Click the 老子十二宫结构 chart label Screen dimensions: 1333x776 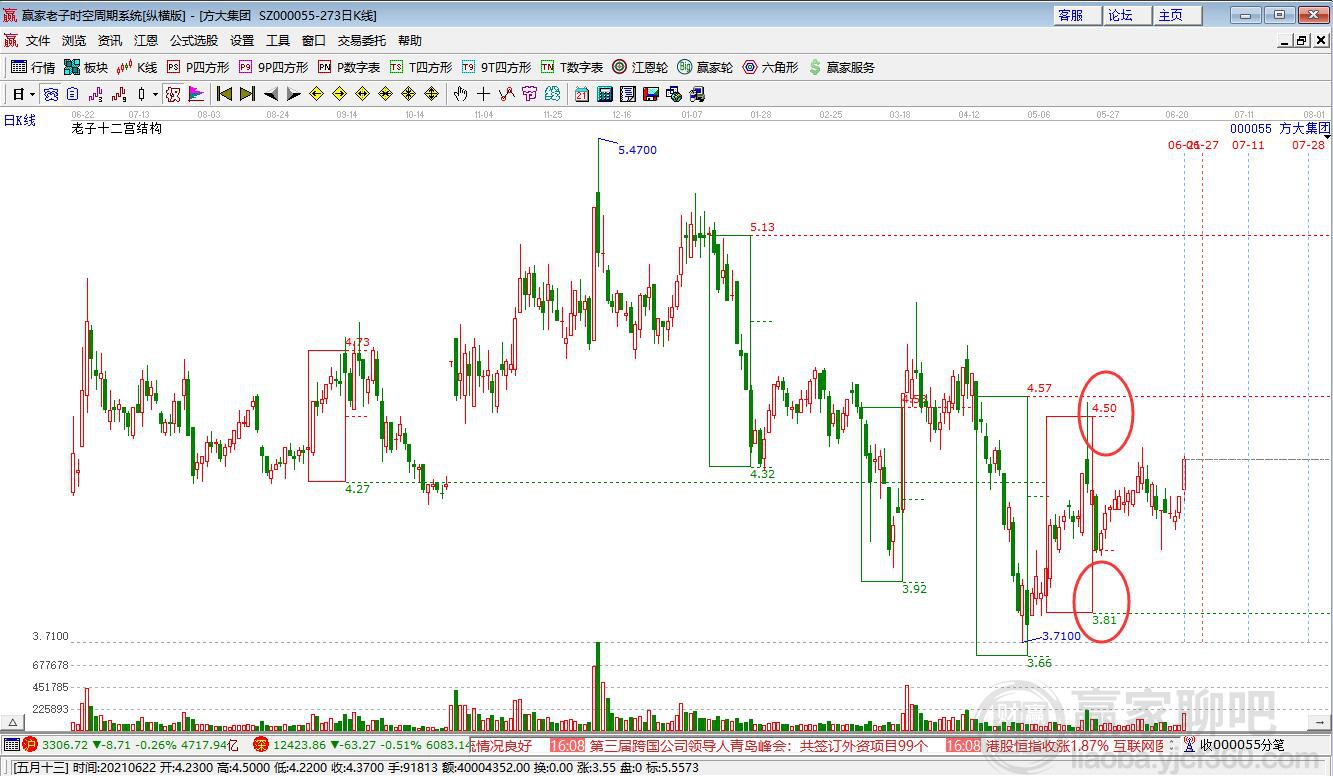(x=117, y=129)
